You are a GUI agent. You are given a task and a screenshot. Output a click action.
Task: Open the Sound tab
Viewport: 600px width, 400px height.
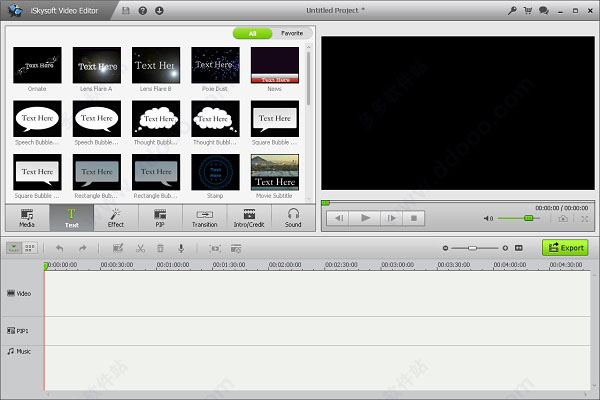pos(293,218)
